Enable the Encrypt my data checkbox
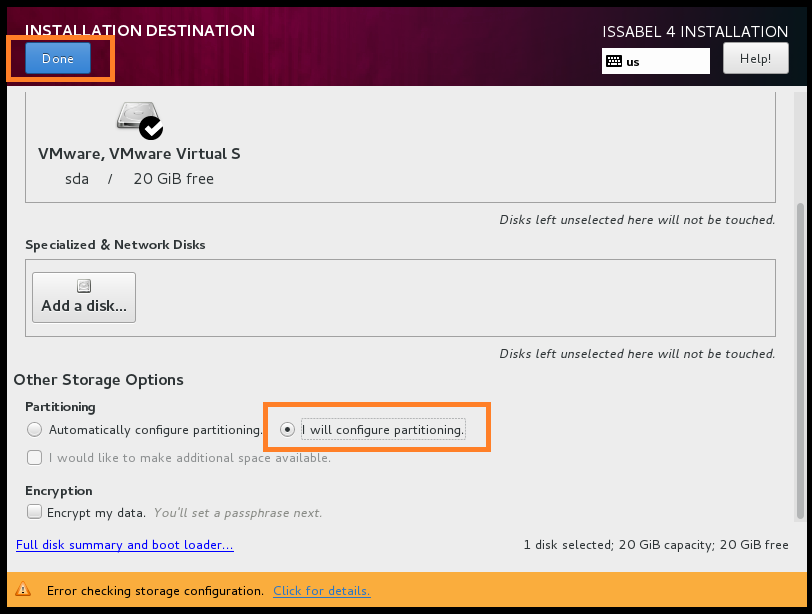The width and height of the screenshot is (812, 614). click(x=35, y=512)
